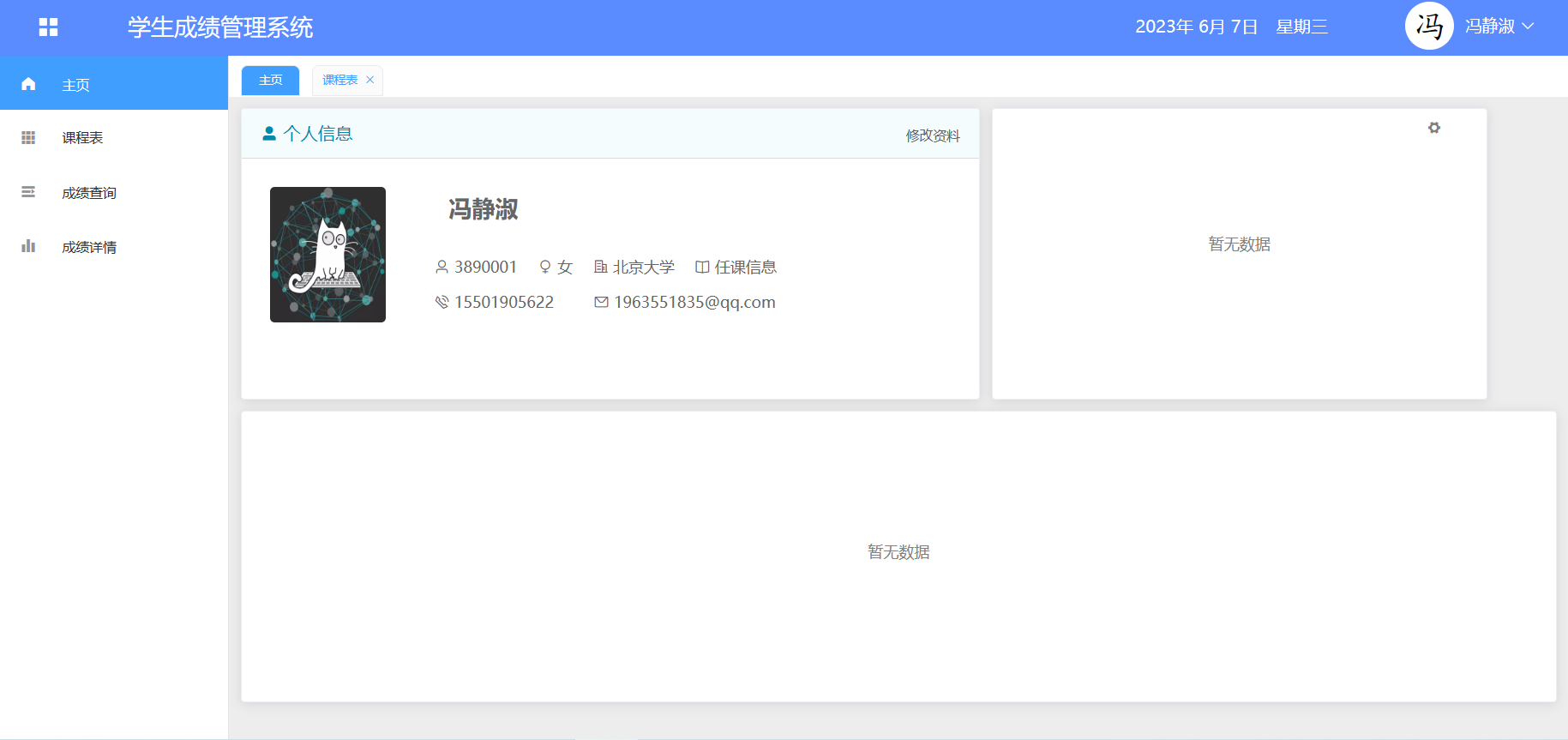This screenshot has width=1568, height=740.
Task: Click the 课程表 grid icon in sidebar
Action: pyautogui.click(x=28, y=137)
